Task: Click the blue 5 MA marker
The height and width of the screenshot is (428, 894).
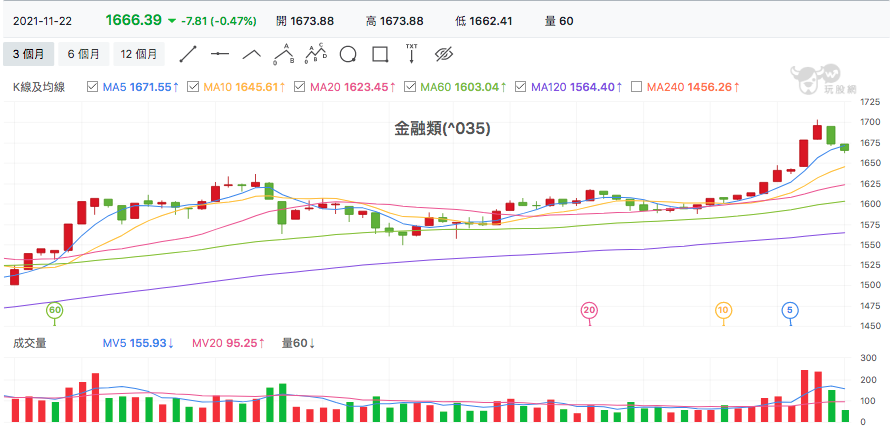Action: point(790,311)
